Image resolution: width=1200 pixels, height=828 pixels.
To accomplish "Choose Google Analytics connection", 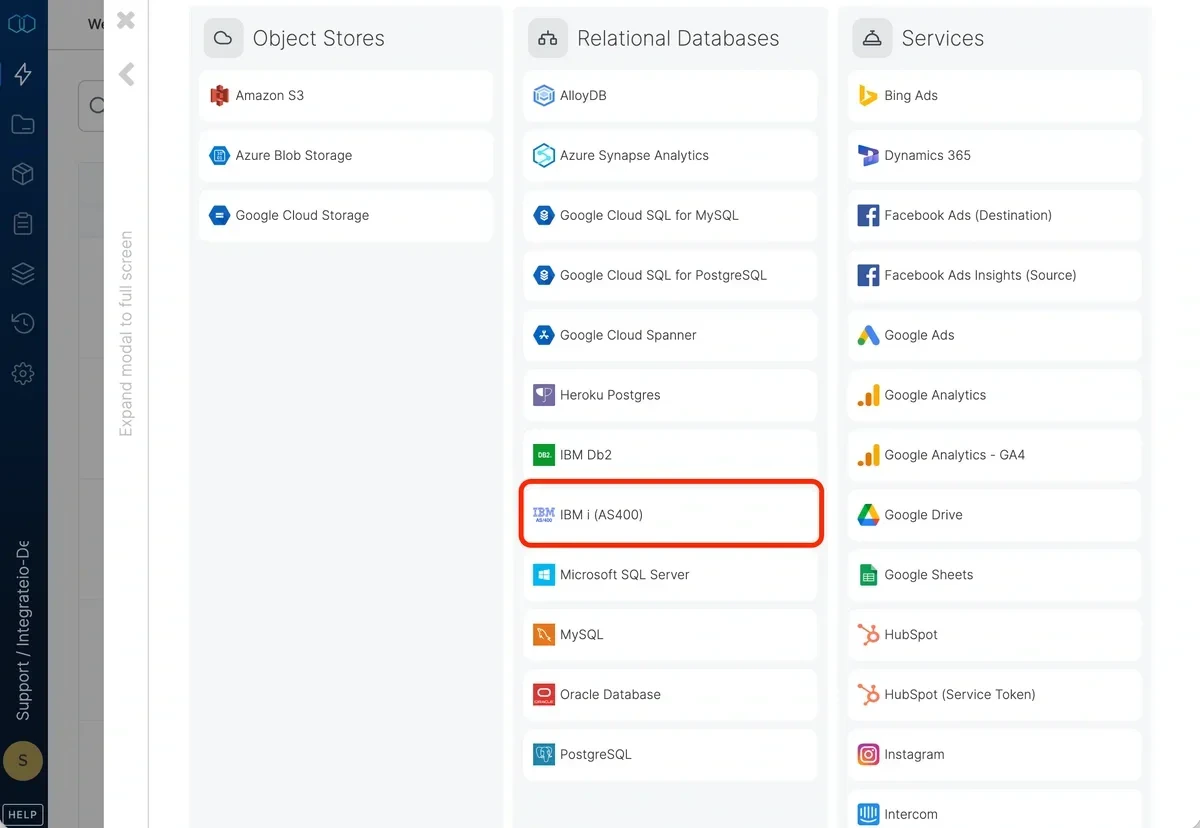I will pos(995,395).
